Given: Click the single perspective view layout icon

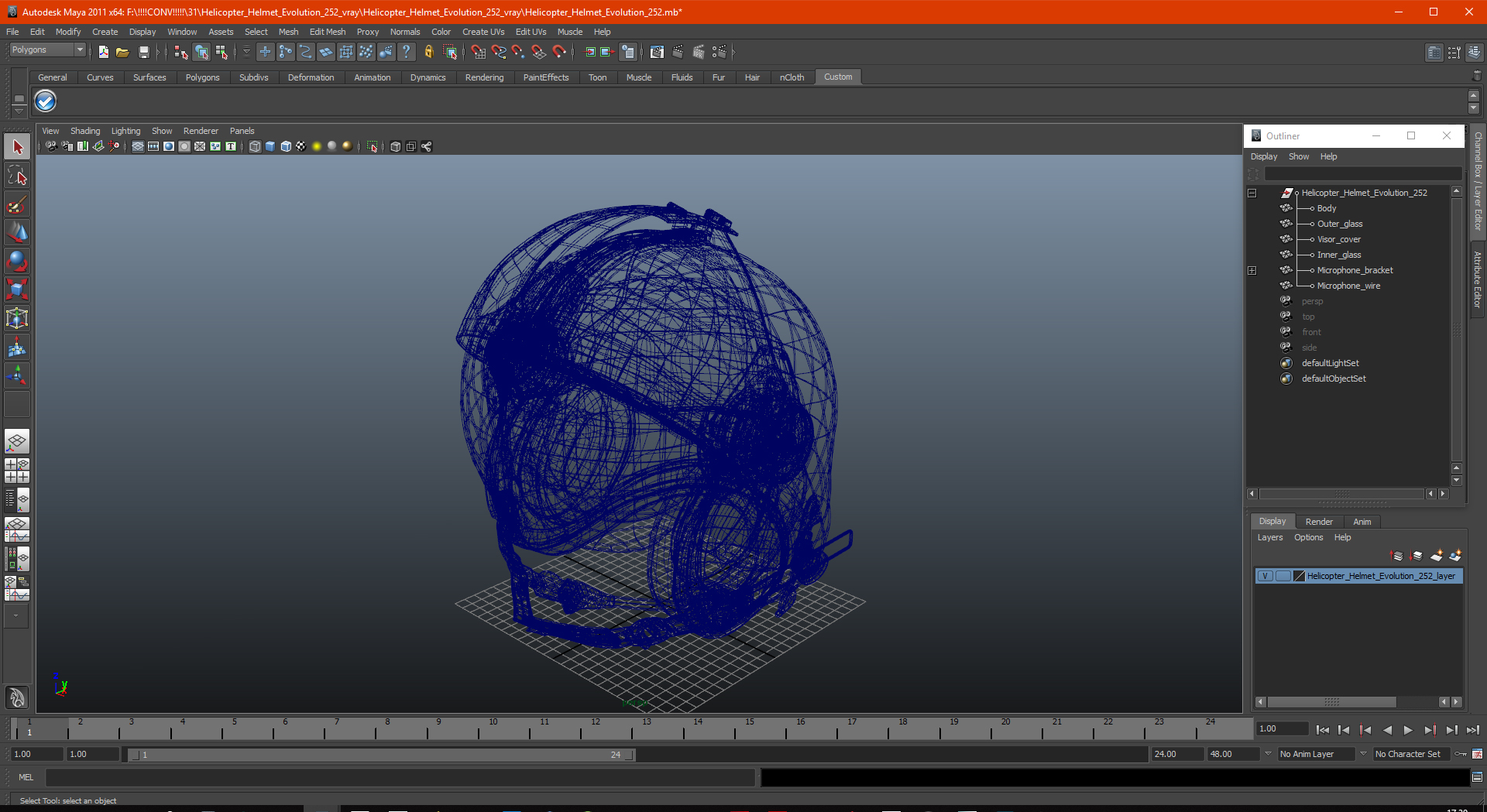Looking at the screenshot, I should [17, 441].
